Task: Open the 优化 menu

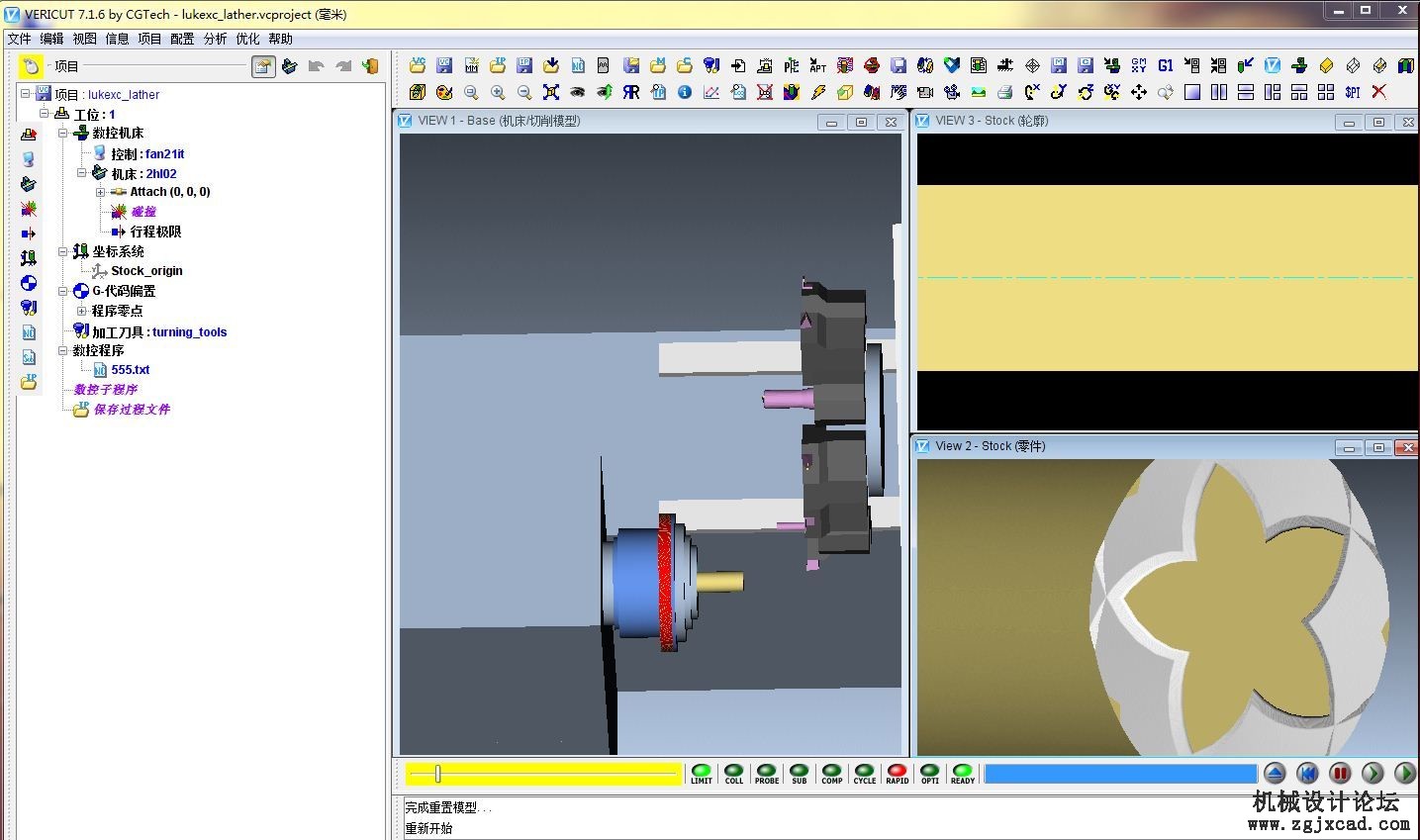Action: tap(247, 39)
